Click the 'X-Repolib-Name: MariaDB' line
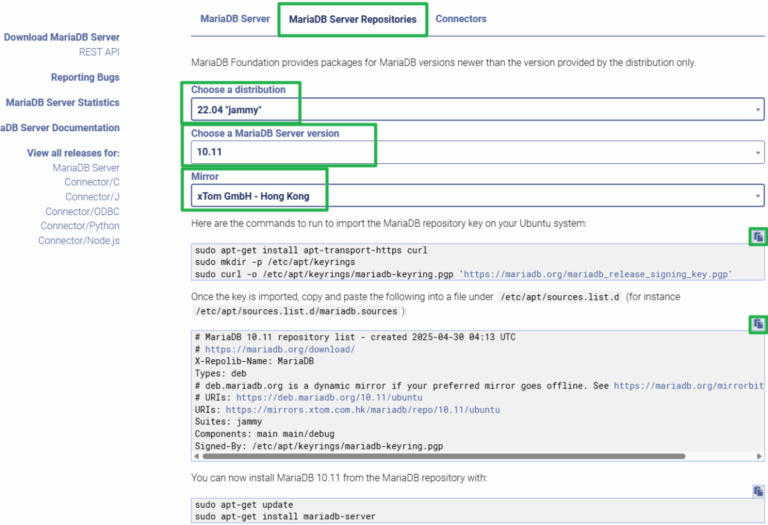The image size is (768, 525). tap(254, 361)
